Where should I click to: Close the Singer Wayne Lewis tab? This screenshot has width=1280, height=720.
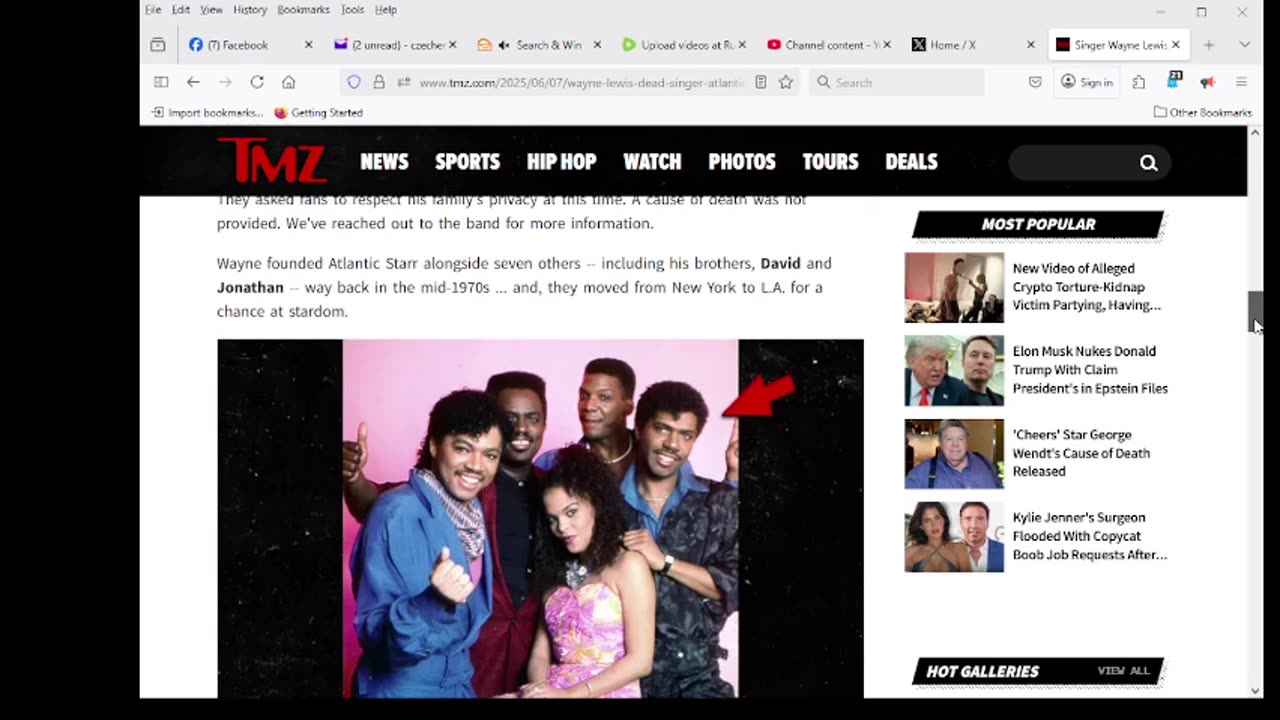click(1176, 45)
